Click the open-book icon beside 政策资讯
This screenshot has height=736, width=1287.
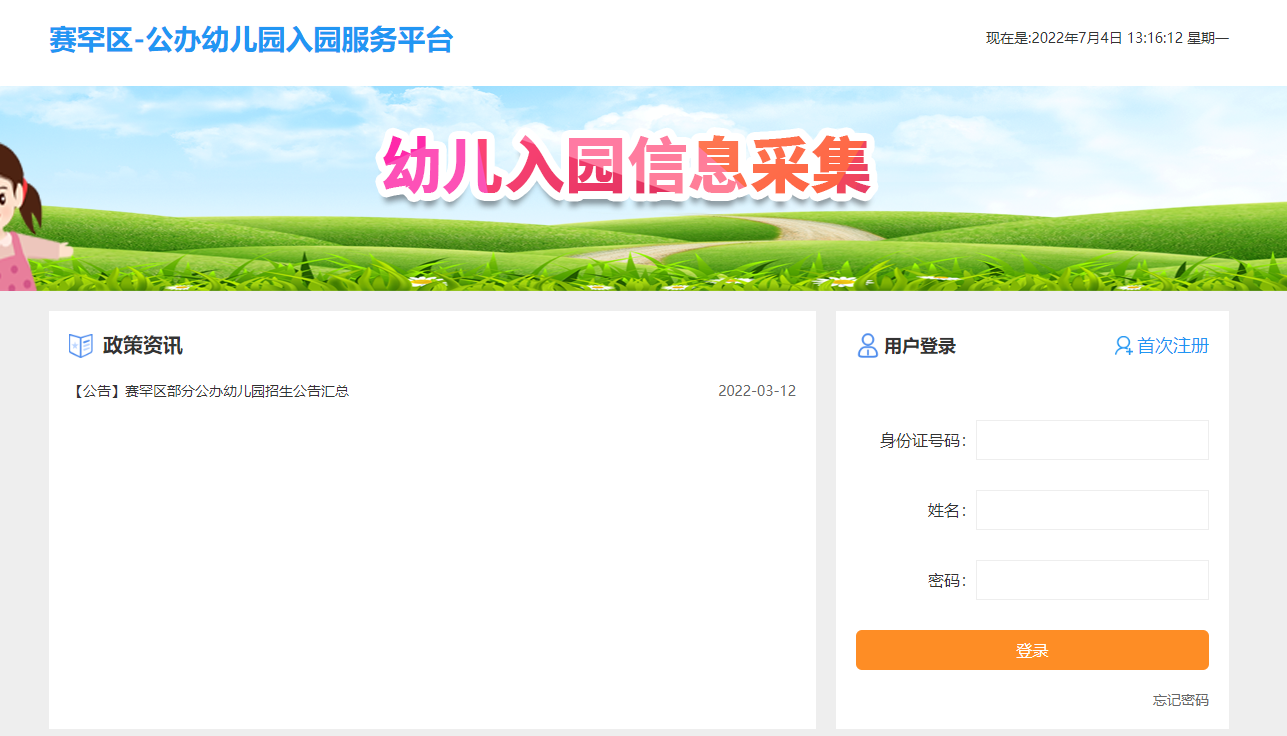click(x=81, y=346)
